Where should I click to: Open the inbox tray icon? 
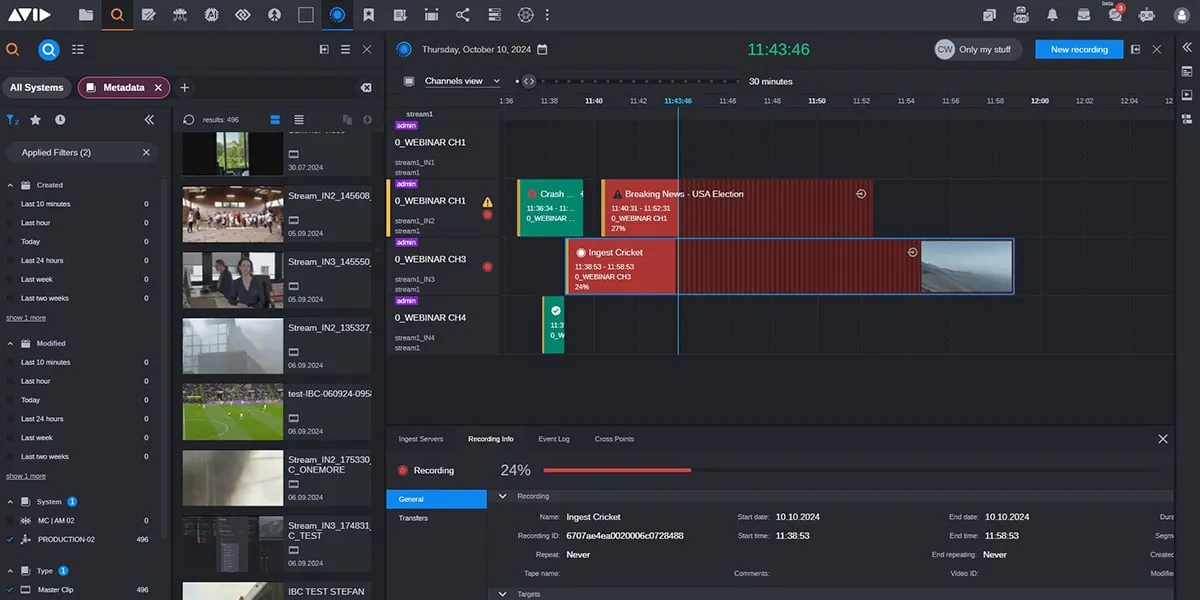[1083, 15]
